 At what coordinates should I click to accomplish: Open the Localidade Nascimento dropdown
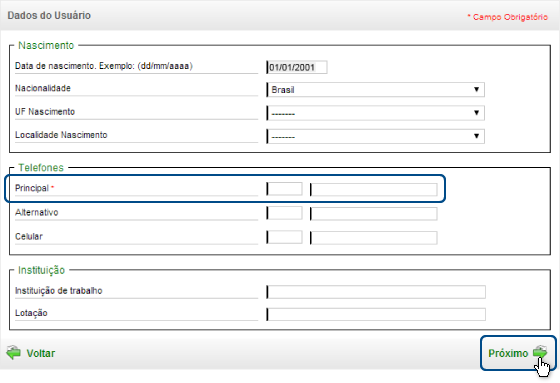pyautogui.click(x=375, y=136)
